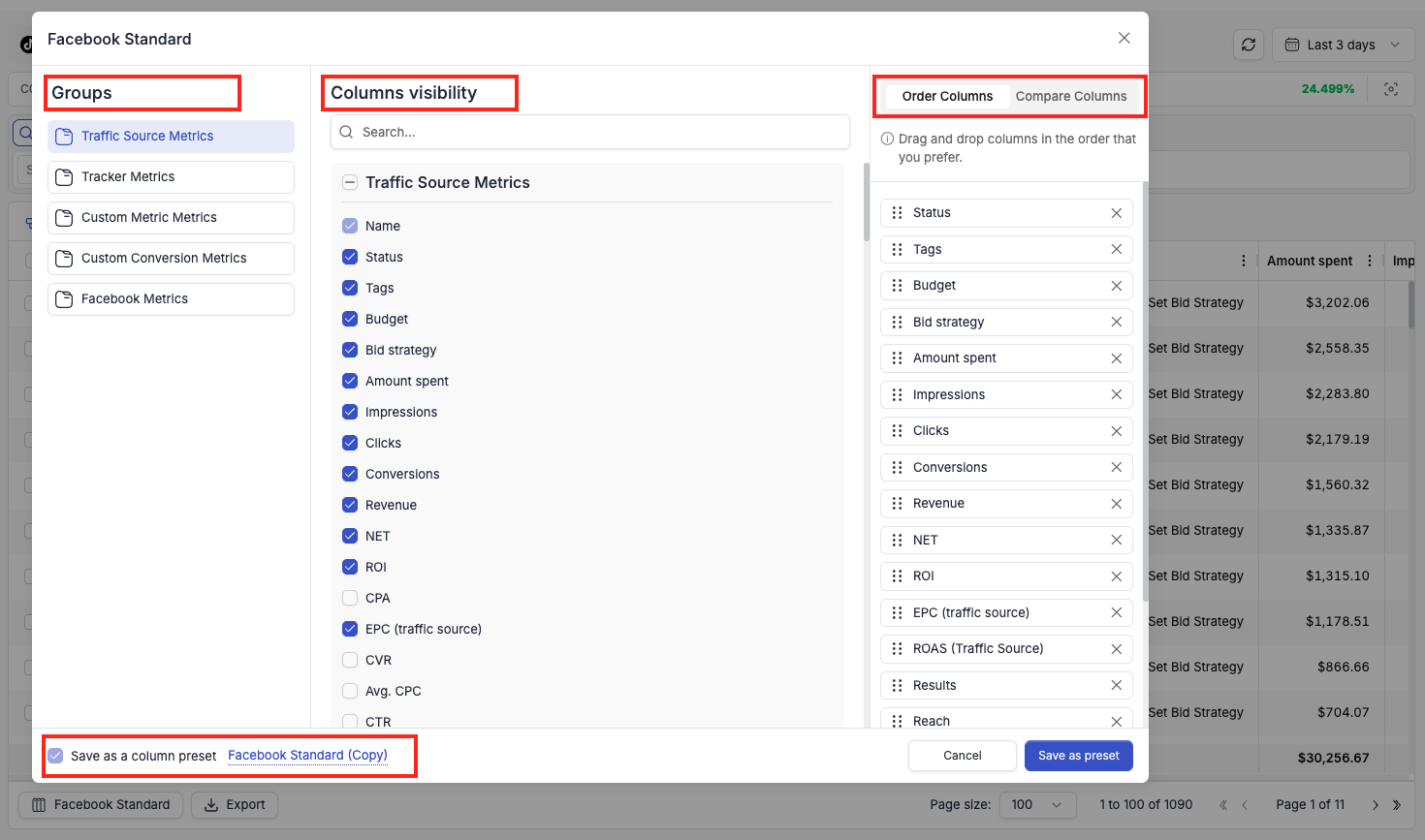Open the Last 3 days date dropdown
Viewport: 1425px width, 840px height.
[x=1343, y=45]
